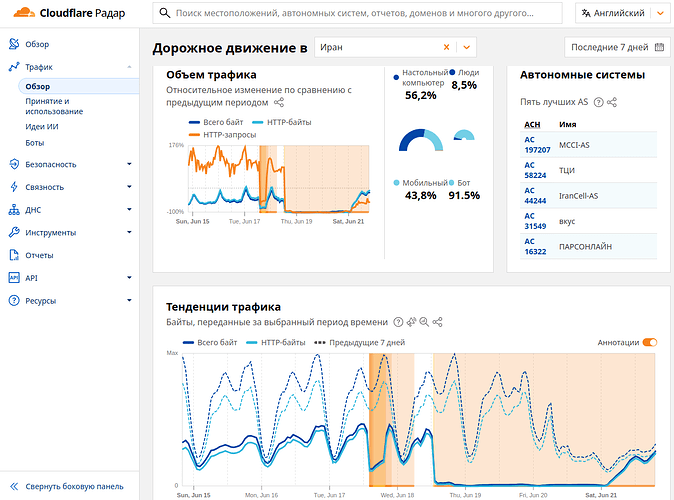Share the Пять лучших AS table
Screen dimensions: 674x500
(x=612, y=102)
